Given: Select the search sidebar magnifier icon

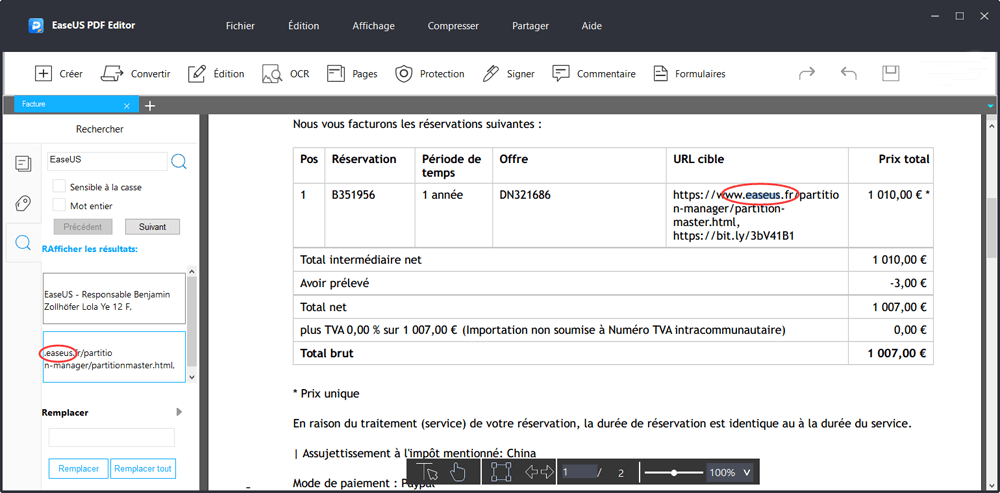Looking at the screenshot, I should click(x=23, y=243).
